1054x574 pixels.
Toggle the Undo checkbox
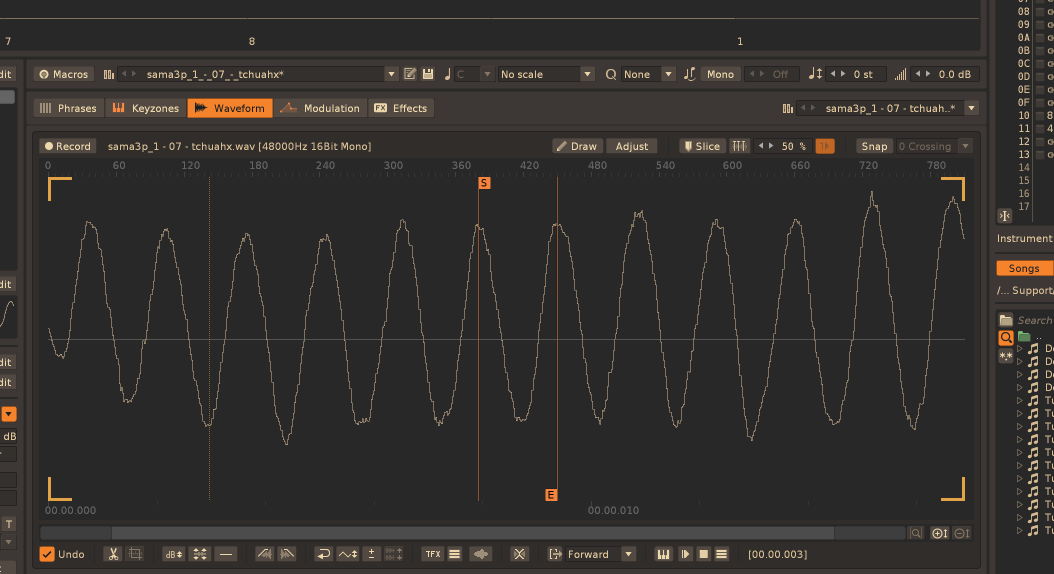point(47,554)
